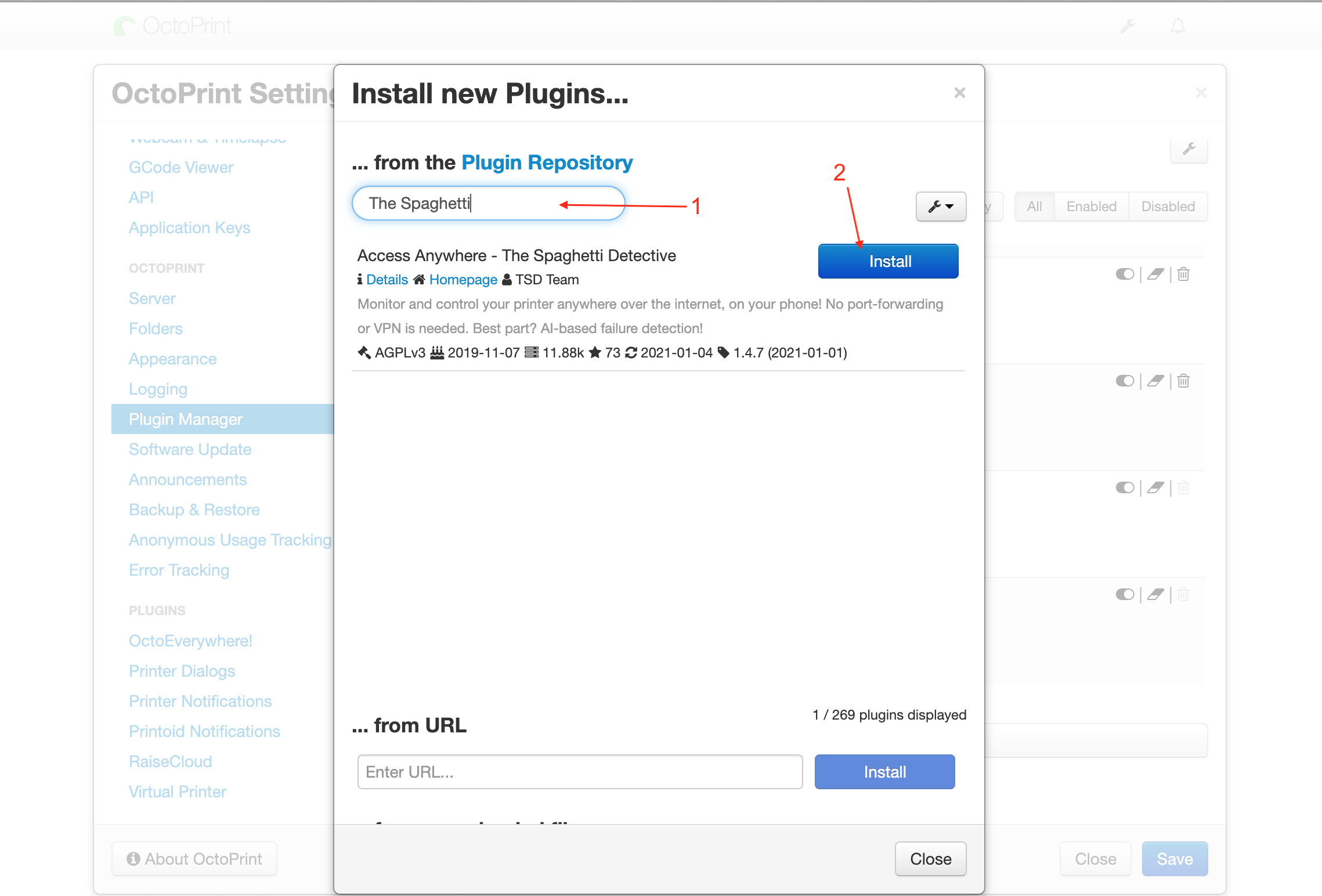Open Appearance settings section
Screen dimensions: 1322x896
(172, 359)
